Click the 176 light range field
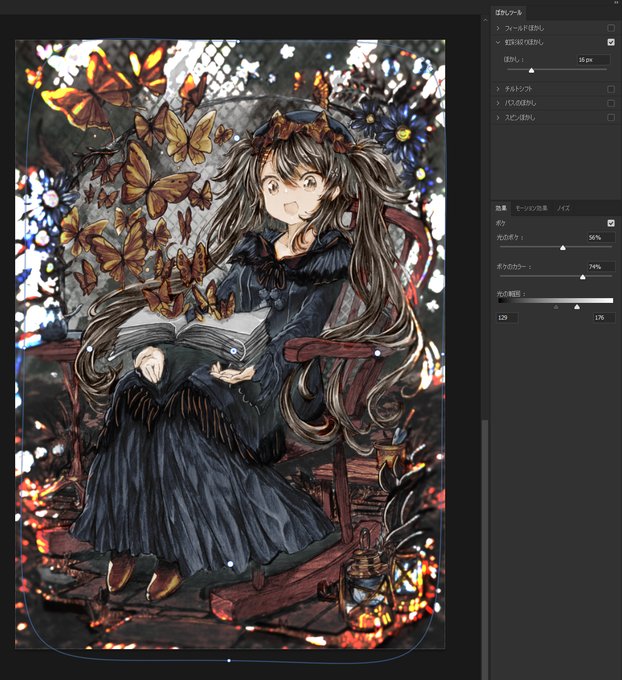This screenshot has height=680, width=622. pyautogui.click(x=604, y=317)
